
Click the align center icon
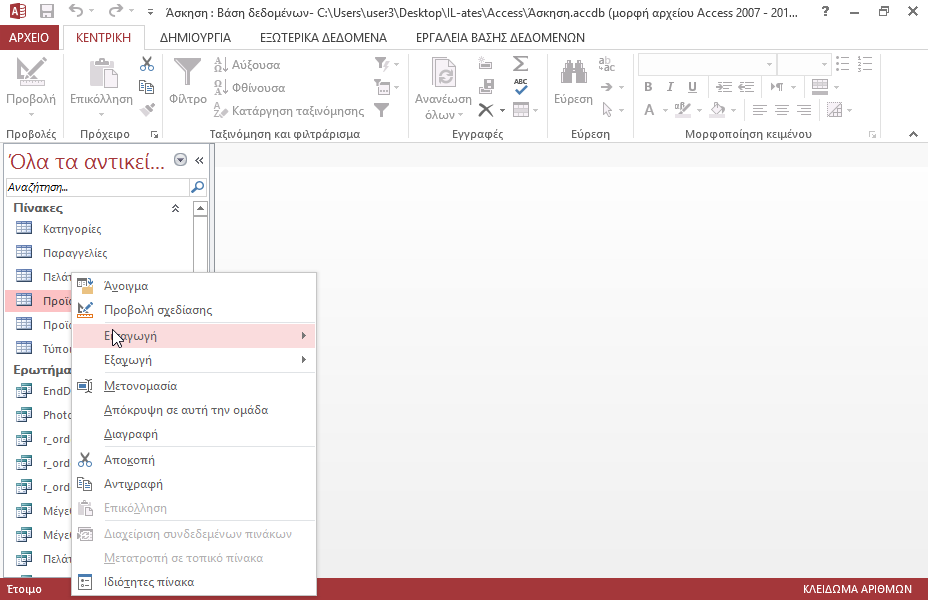click(x=782, y=110)
